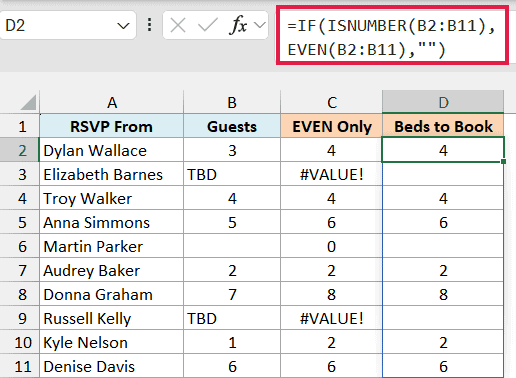
Task: Open Insert Function fx icon
Action: [x=238, y=26]
